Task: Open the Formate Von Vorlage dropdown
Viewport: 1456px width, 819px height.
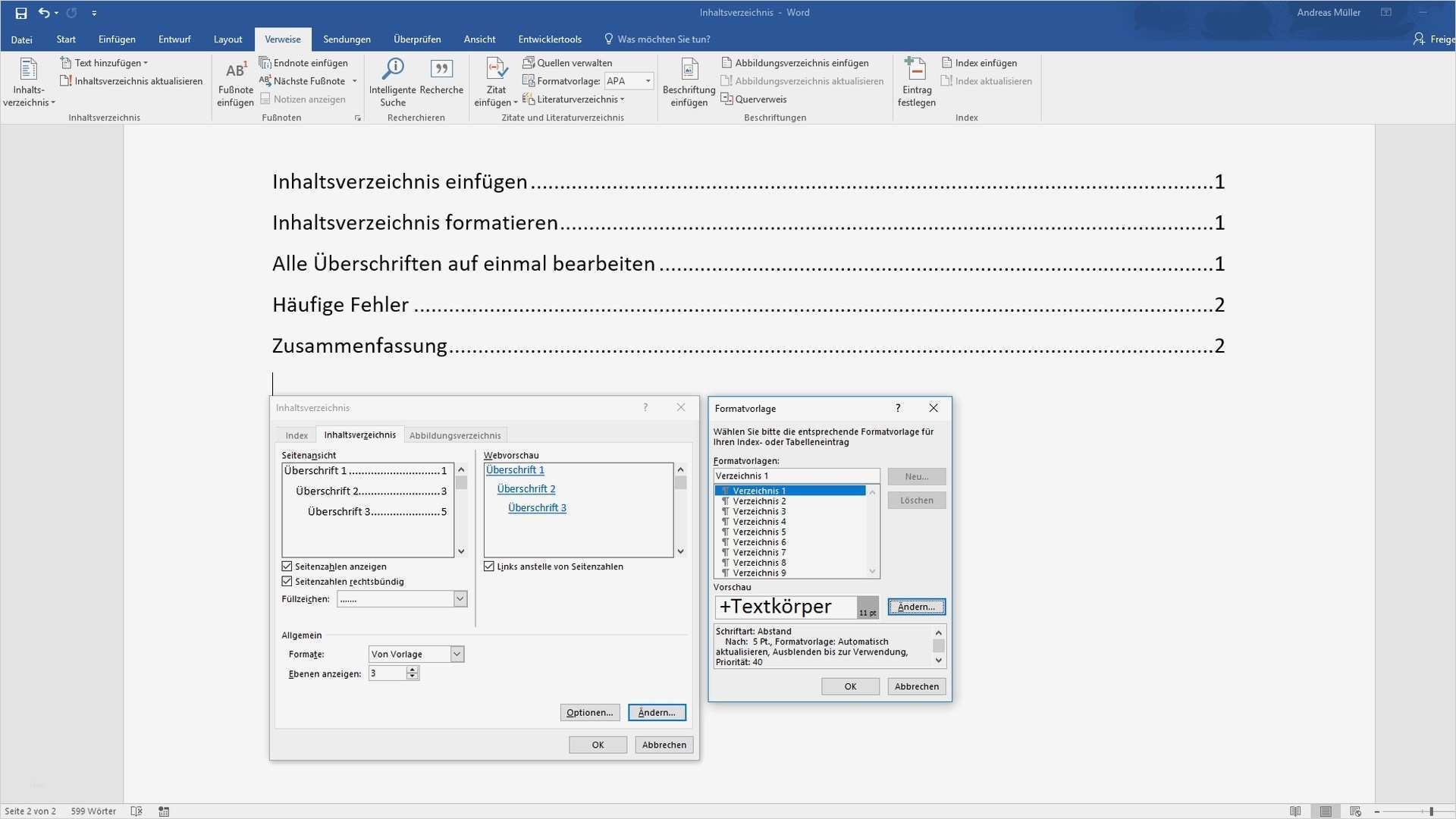Action: [x=457, y=654]
